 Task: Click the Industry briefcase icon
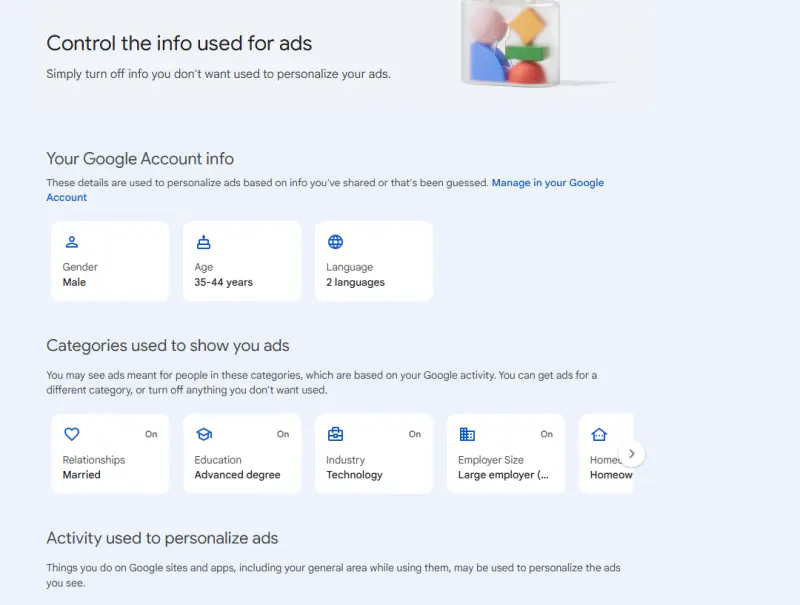click(335, 434)
